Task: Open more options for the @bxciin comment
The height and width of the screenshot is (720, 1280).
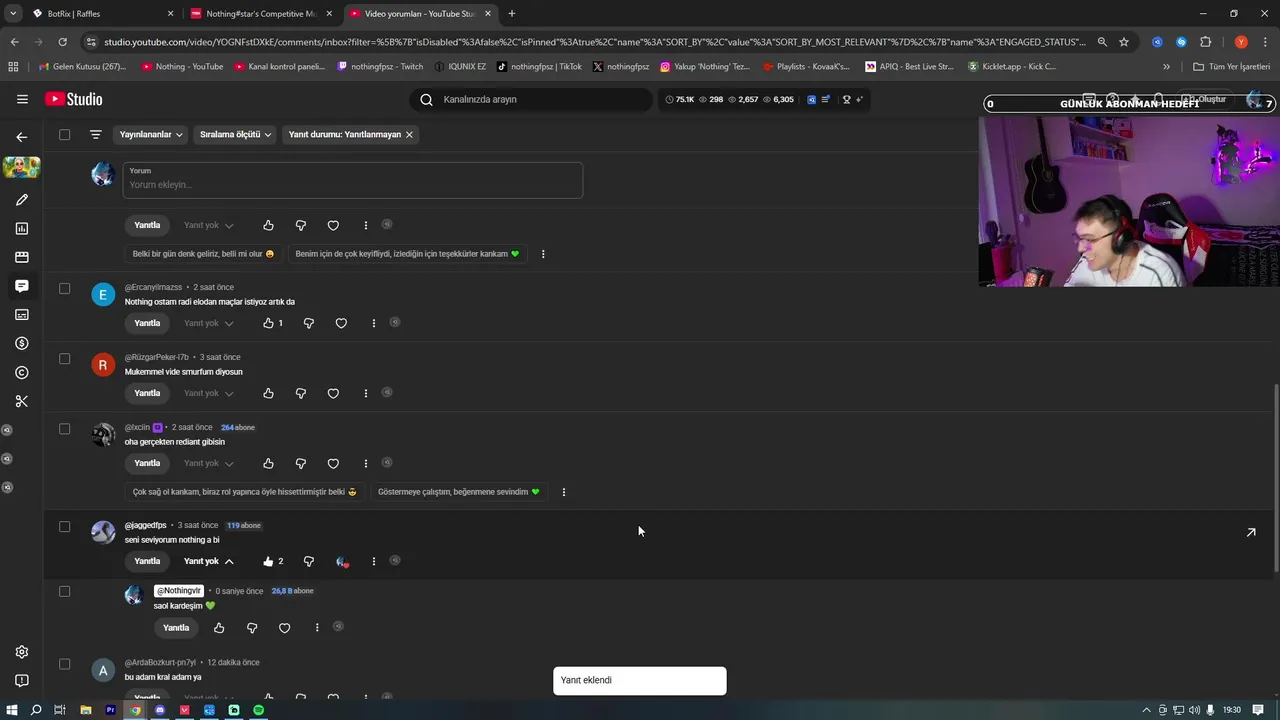Action: coord(365,463)
